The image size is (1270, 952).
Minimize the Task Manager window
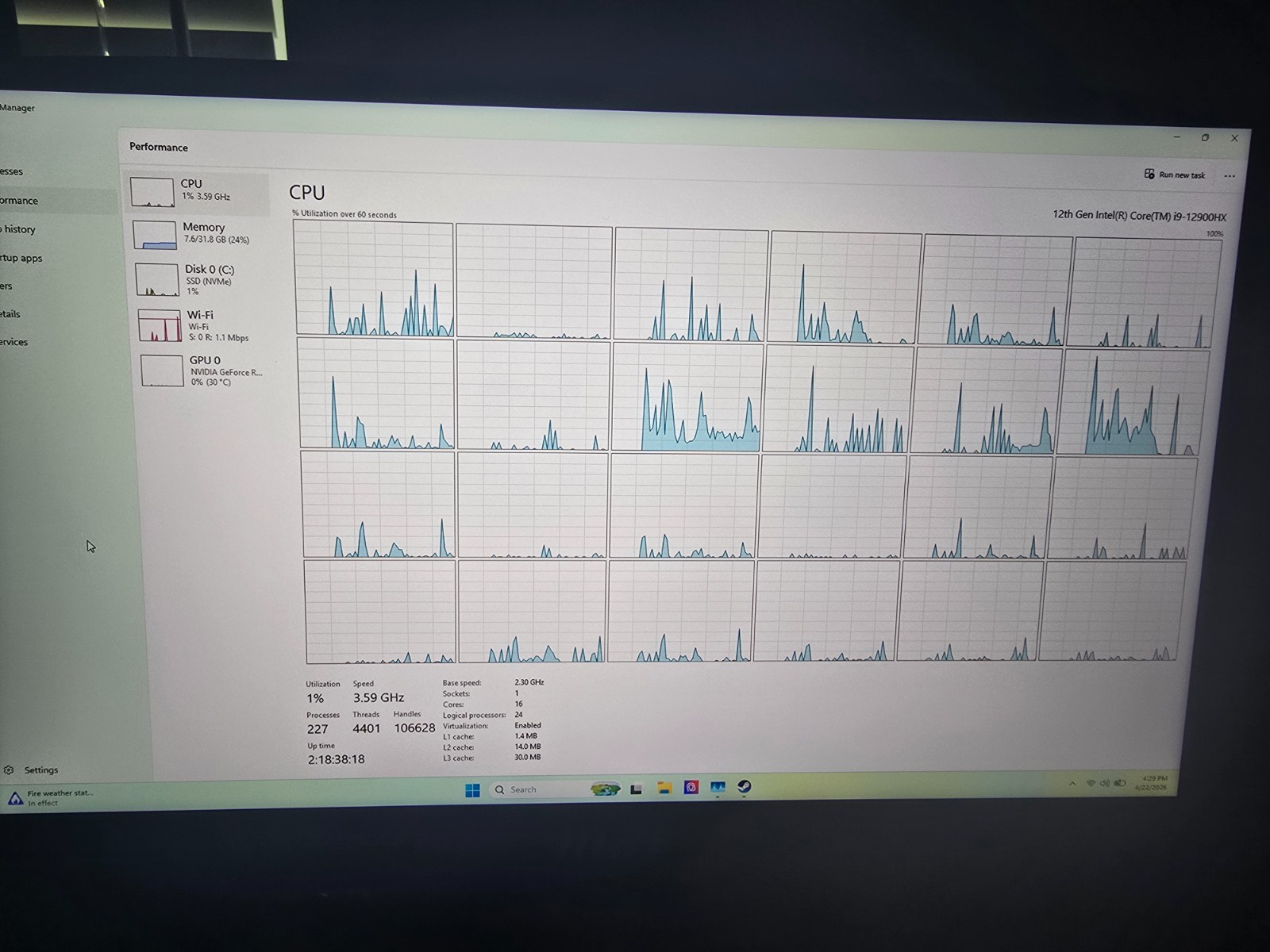[1177, 136]
